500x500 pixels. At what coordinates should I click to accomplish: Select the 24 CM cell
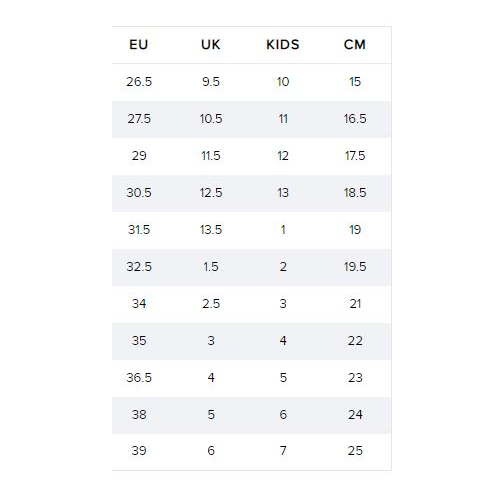click(355, 415)
